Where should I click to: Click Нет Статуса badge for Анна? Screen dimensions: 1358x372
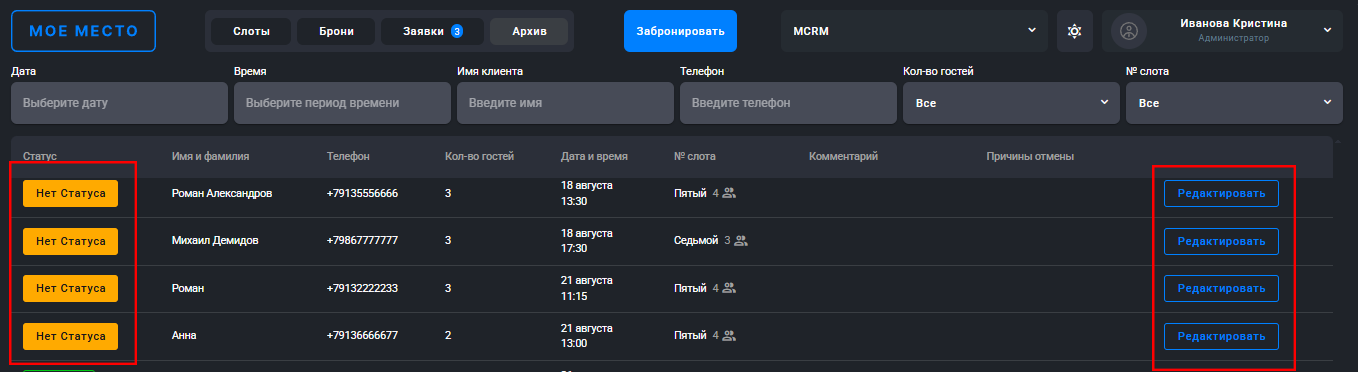pyautogui.click(x=71, y=337)
